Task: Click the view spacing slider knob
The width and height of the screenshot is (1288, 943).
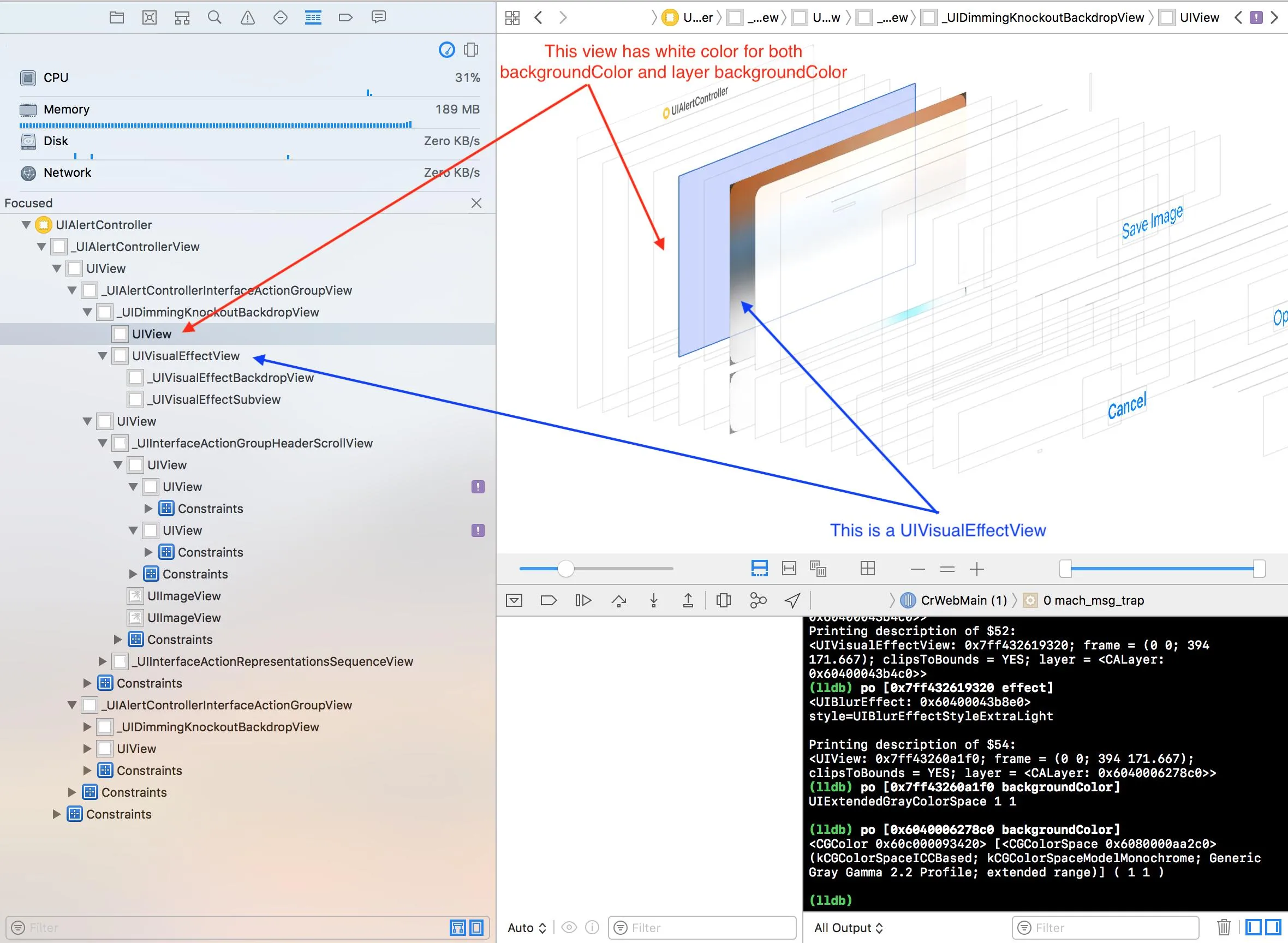Action: pos(565,569)
